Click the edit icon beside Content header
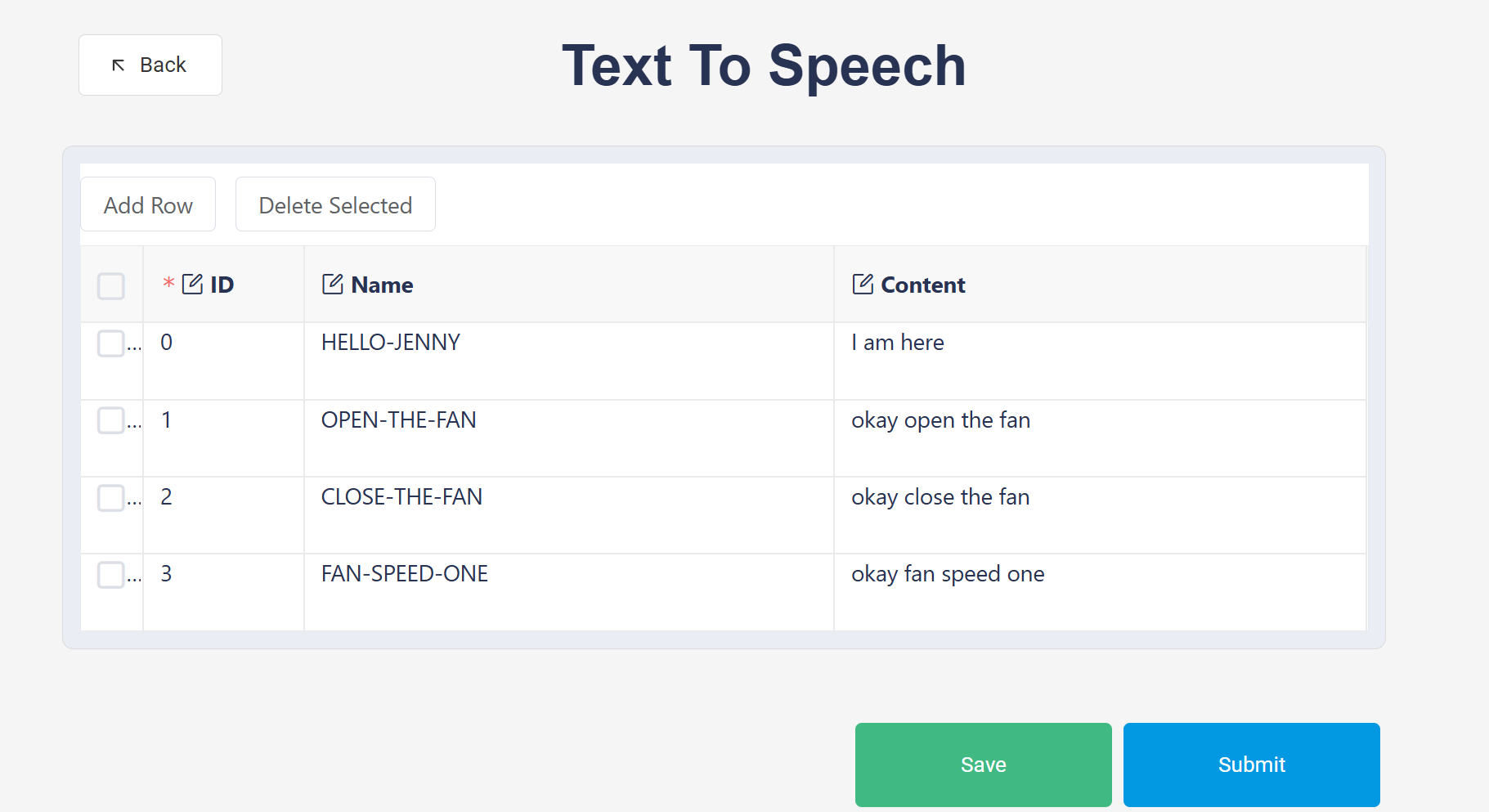1489x812 pixels. [x=863, y=285]
